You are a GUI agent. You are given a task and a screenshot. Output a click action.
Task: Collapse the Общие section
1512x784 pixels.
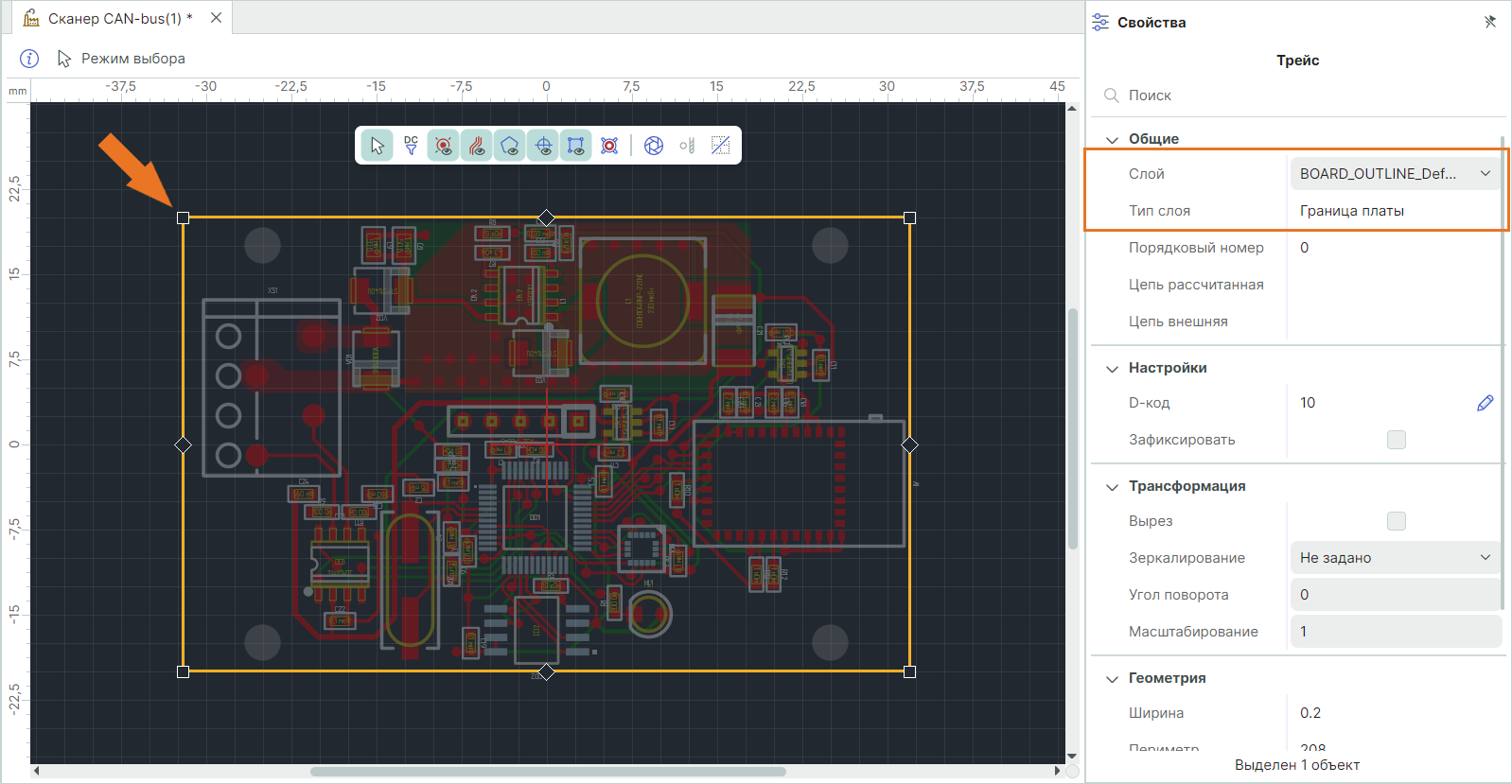[1113, 139]
